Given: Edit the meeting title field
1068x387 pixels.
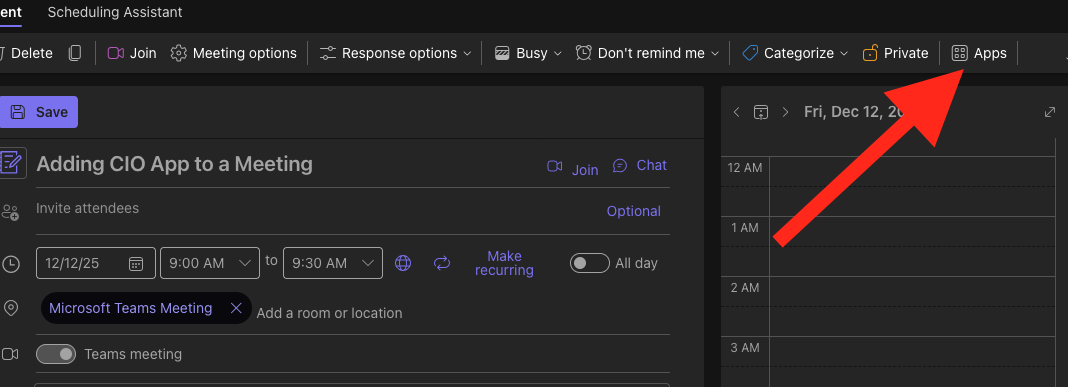Looking at the screenshot, I should click(x=174, y=164).
